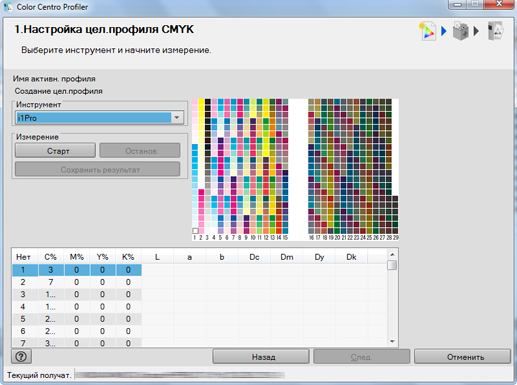Image resolution: width=517 pixels, height=385 pixels.
Task: Click the printer setup step icon
Action: click(461, 31)
